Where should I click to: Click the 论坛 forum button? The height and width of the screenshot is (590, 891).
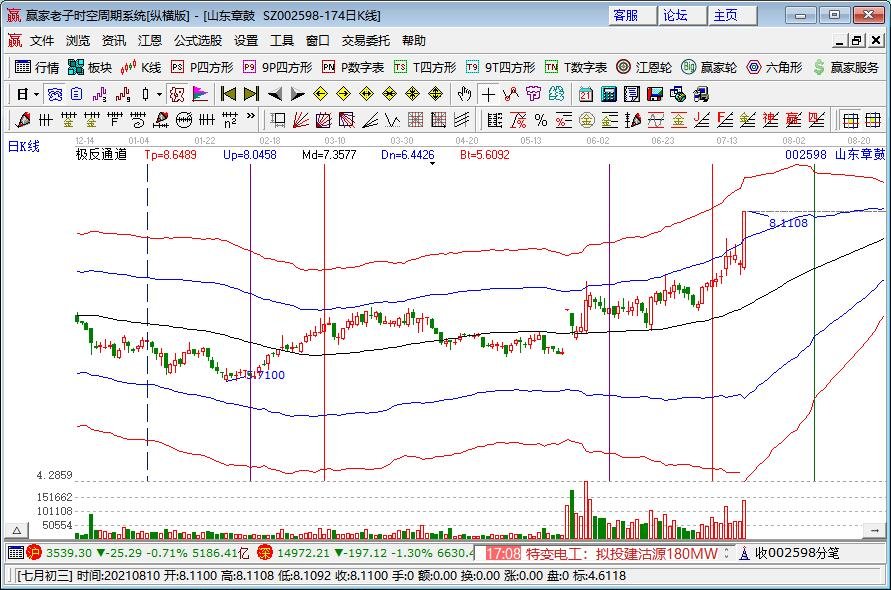coord(677,15)
